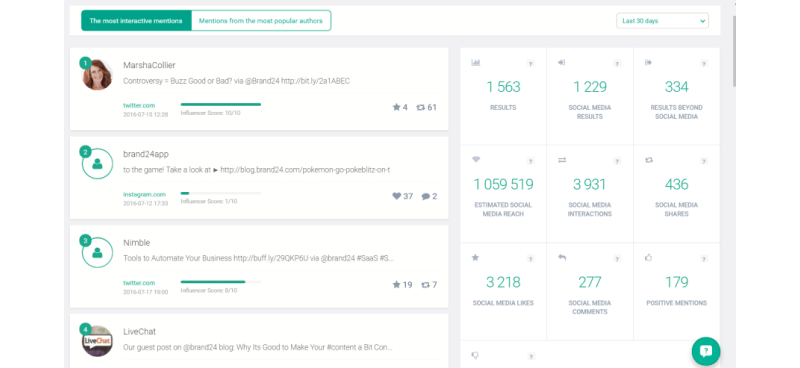The image size is (800, 368).
Task: Switch to Mentions from the most popular authors
Action: point(261,21)
